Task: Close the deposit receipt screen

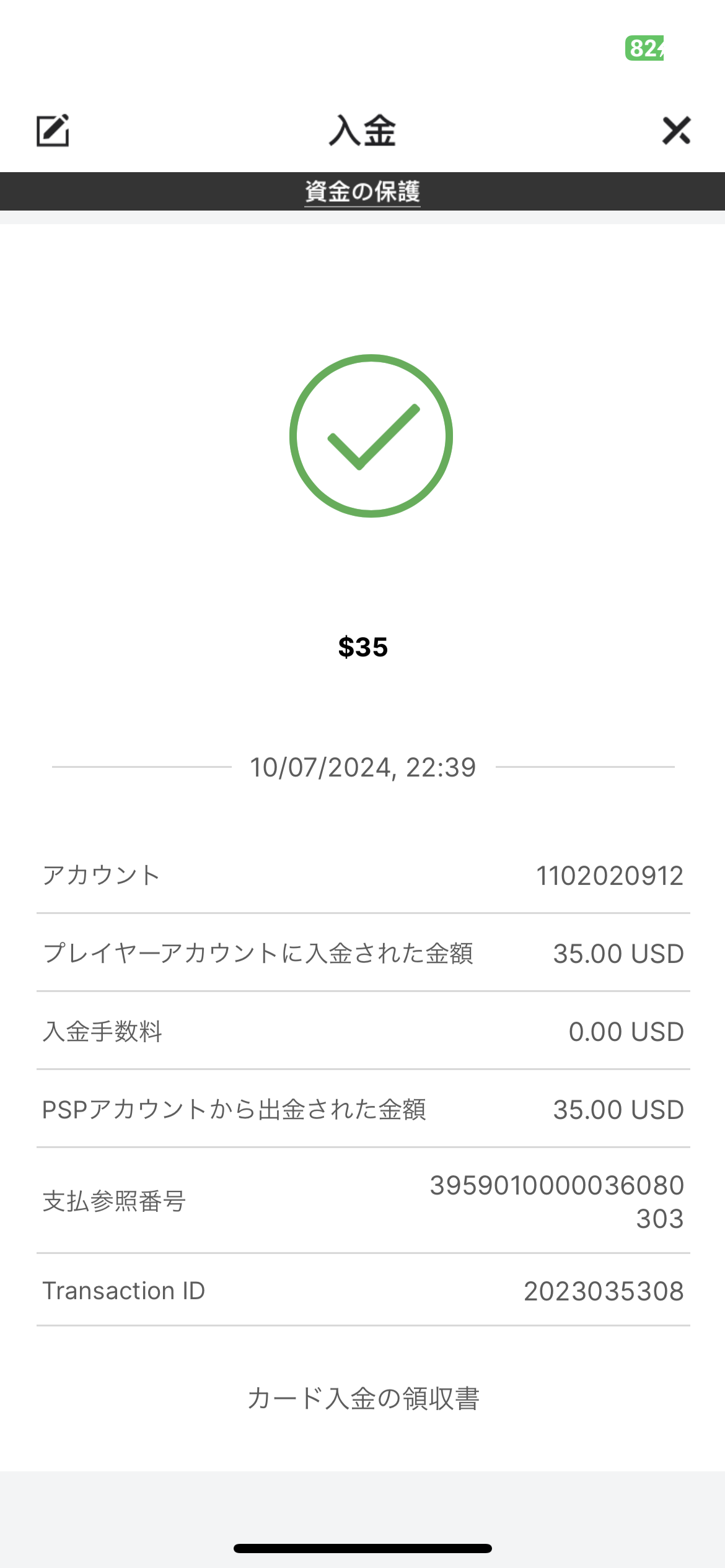Action: (676, 131)
